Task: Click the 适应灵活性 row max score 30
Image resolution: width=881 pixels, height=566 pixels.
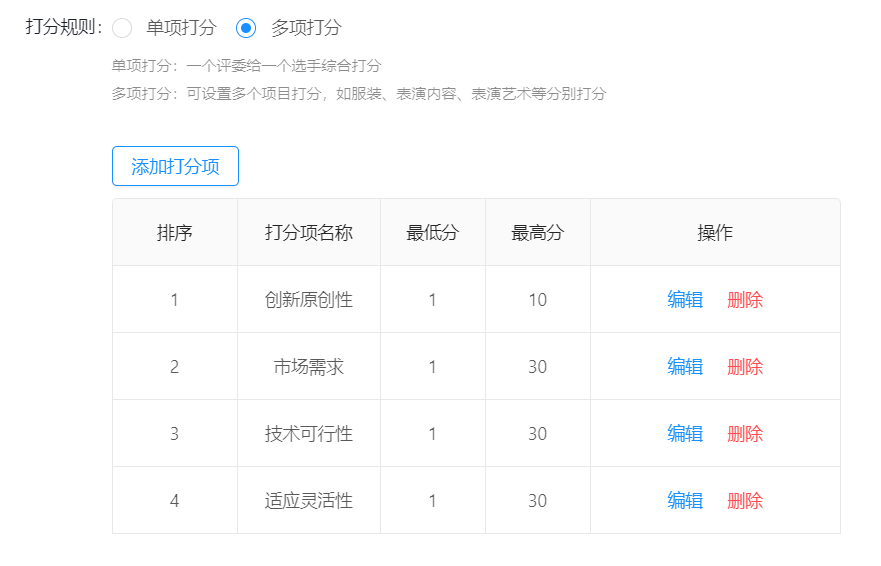Action: [538, 500]
